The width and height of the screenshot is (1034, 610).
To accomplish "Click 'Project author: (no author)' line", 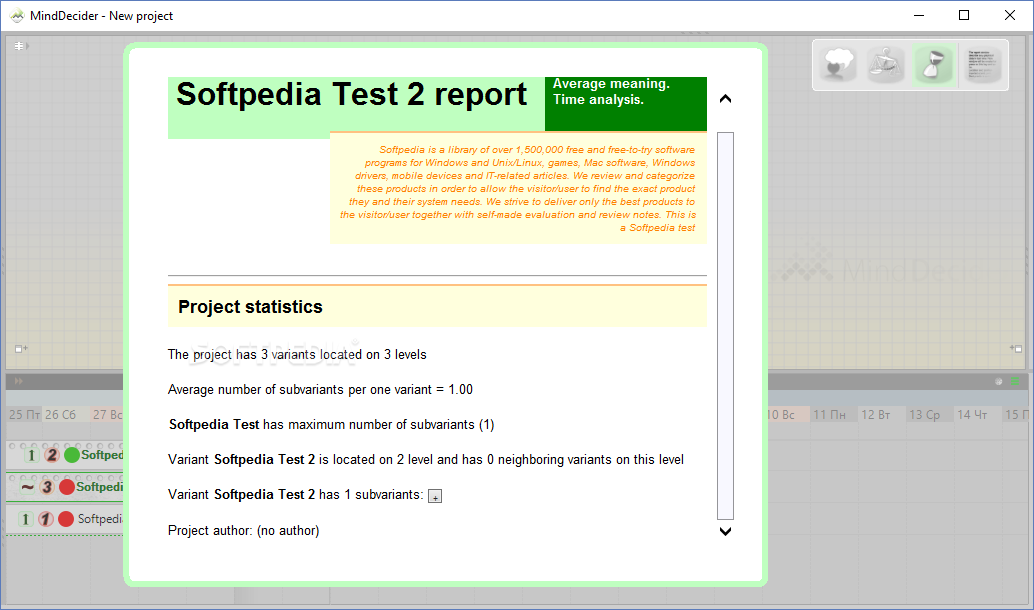I will [243, 531].
